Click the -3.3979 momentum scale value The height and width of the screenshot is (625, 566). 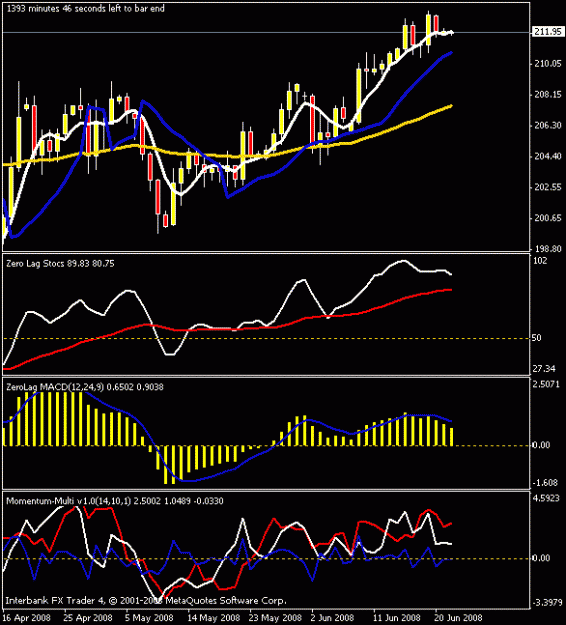click(546, 602)
